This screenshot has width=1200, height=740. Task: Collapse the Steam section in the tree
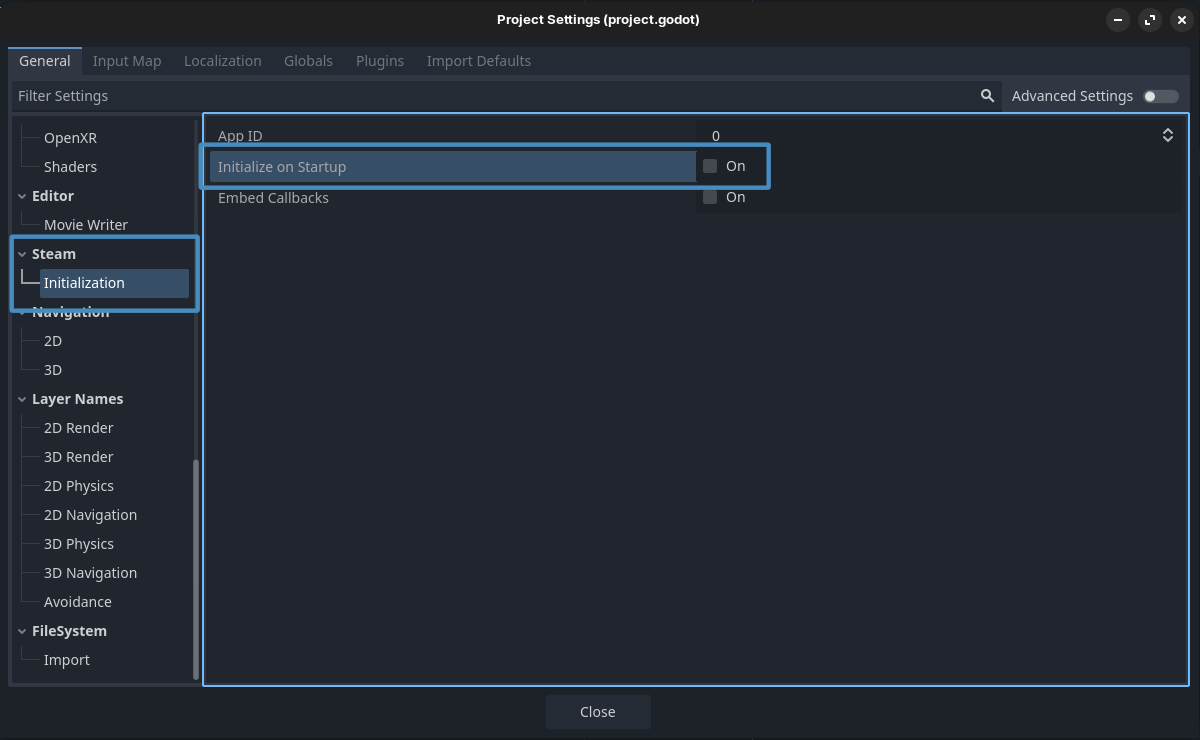point(22,254)
